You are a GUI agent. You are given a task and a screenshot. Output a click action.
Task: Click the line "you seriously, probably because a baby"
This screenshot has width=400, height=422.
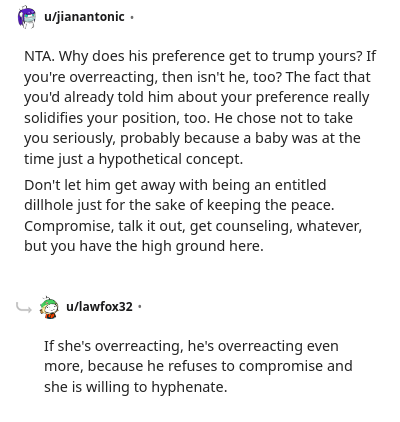coord(192,138)
